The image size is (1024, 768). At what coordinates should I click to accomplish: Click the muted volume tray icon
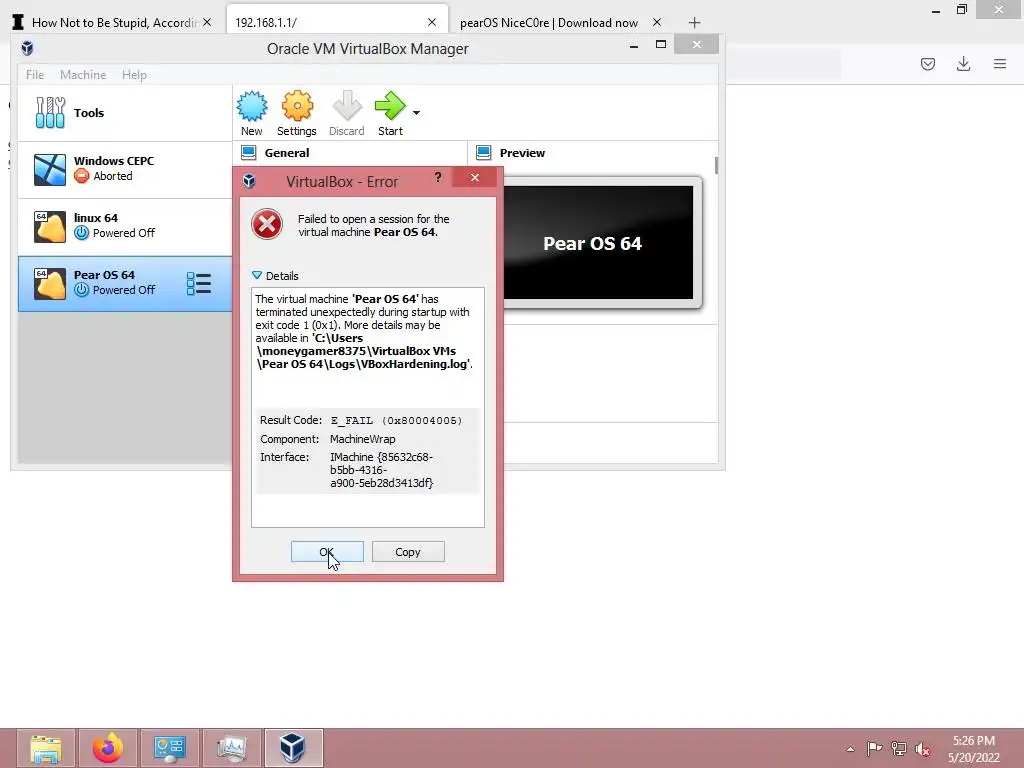[x=923, y=748]
